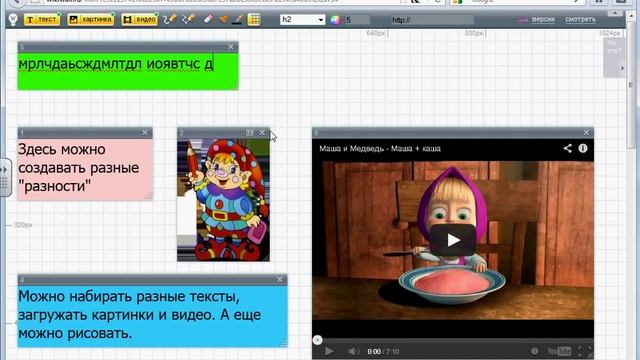The height and width of the screenshot is (360, 640).
Task: Click text 'Здесь можно создавать разные'
Action: coord(78,158)
